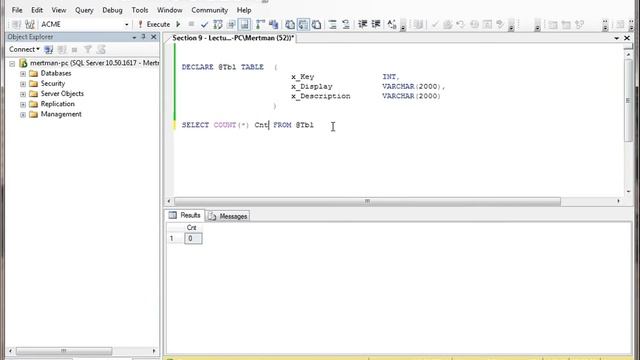Image resolution: width=640 pixels, height=360 pixels.
Task: Click the Results tab grid icon
Action: (x=173, y=215)
